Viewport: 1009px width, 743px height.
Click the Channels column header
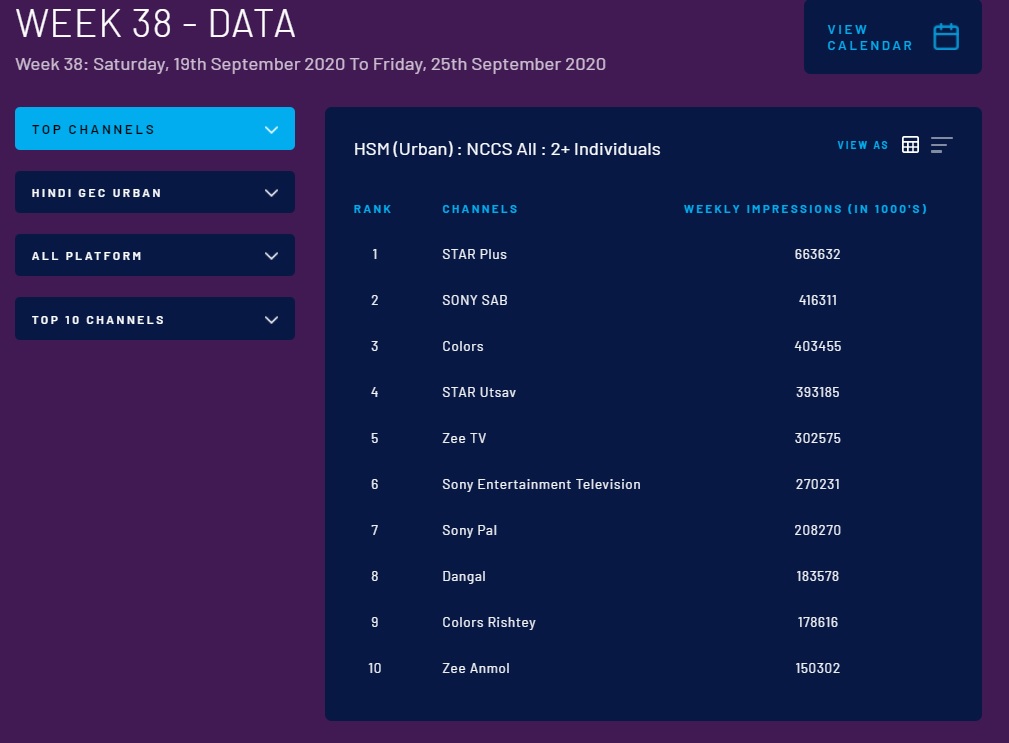tap(480, 209)
